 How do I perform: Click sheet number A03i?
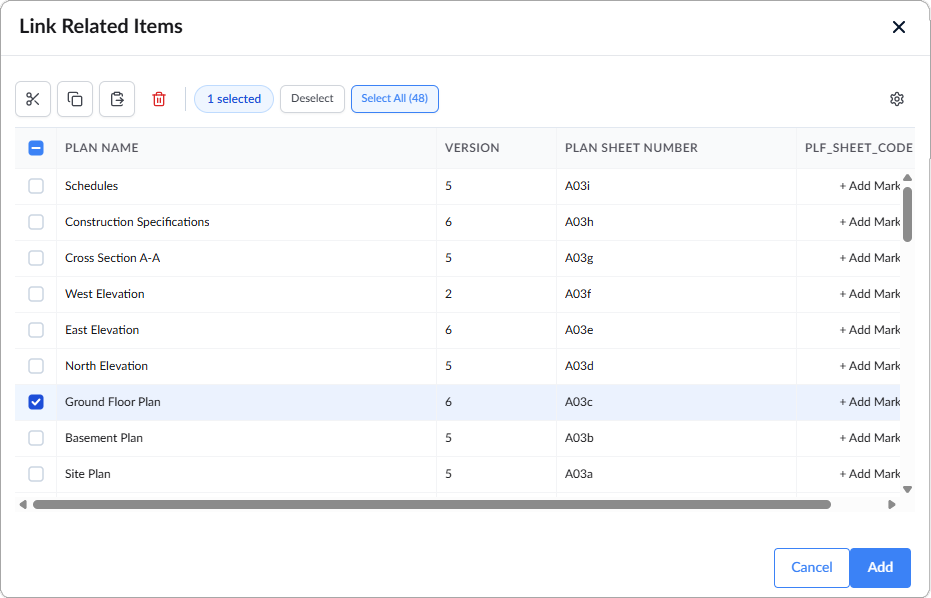coord(577,186)
